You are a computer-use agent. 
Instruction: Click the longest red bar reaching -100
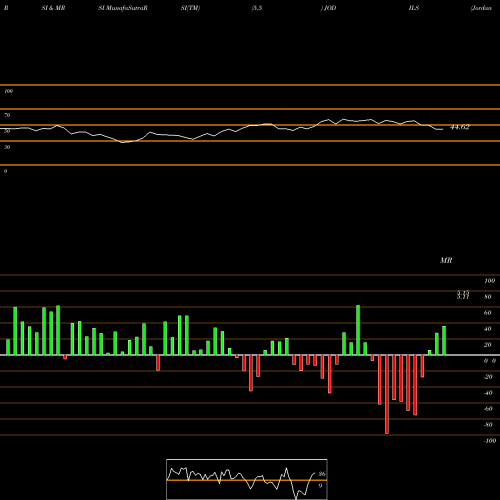pyautogui.click(x=387, y=394)
